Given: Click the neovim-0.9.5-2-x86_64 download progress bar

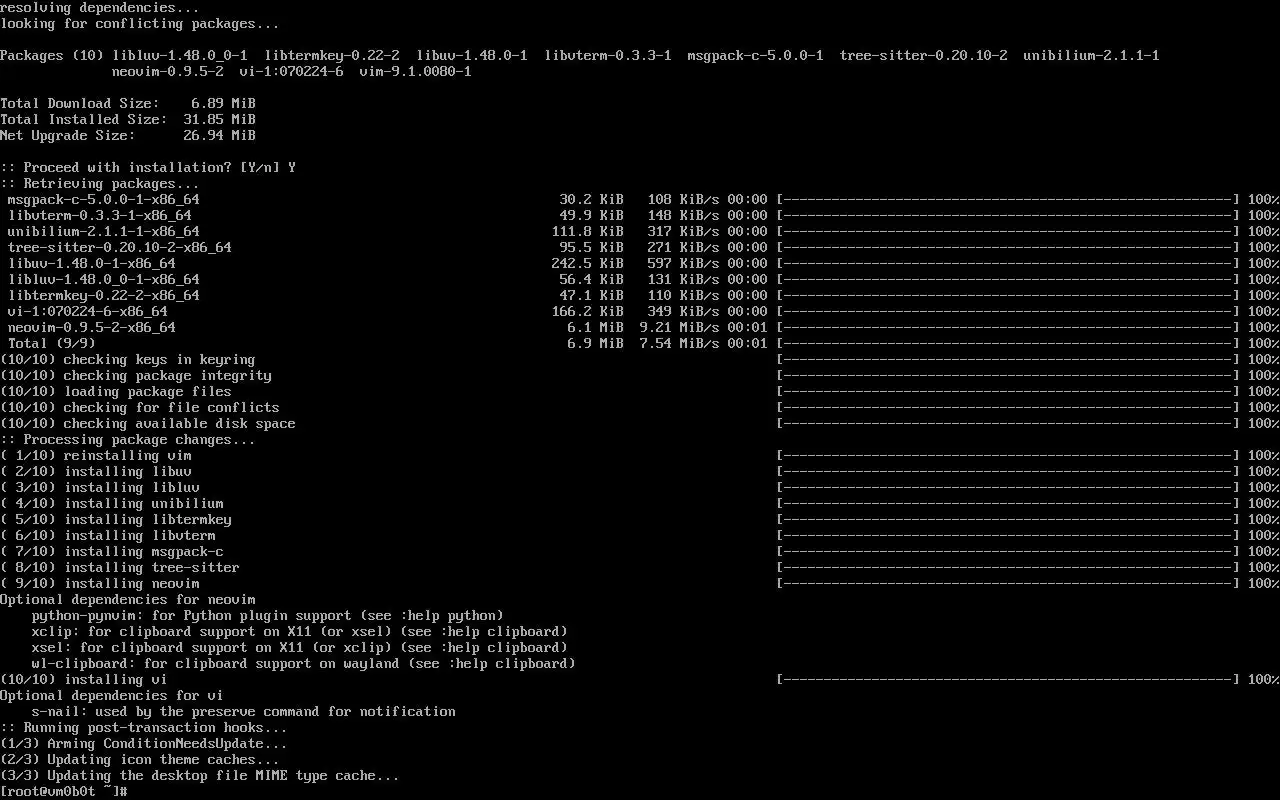Looking at the screenshot, I should click(1008, 327).
